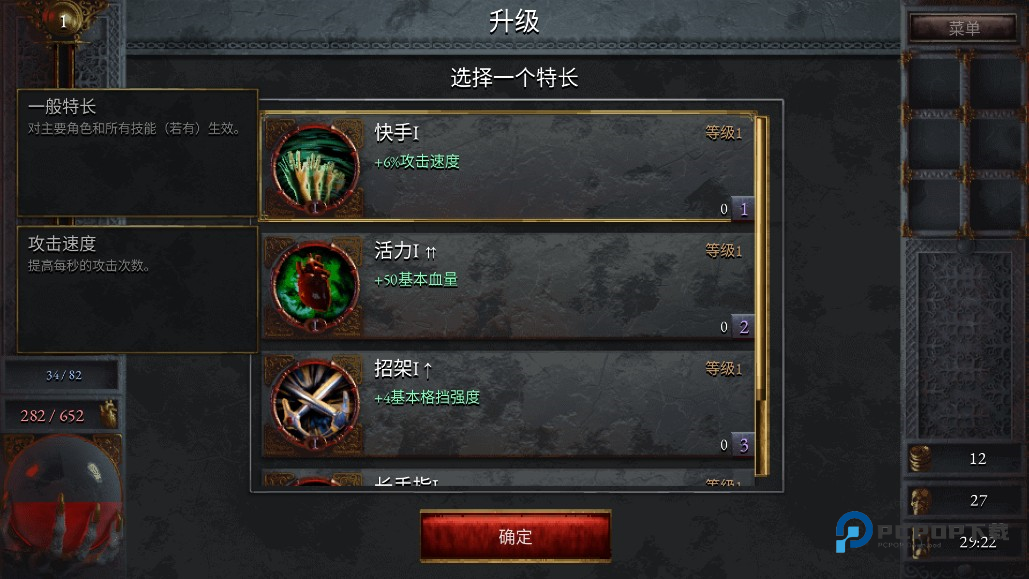Click the 一般特长 description panel

click(x=137, y=152)
